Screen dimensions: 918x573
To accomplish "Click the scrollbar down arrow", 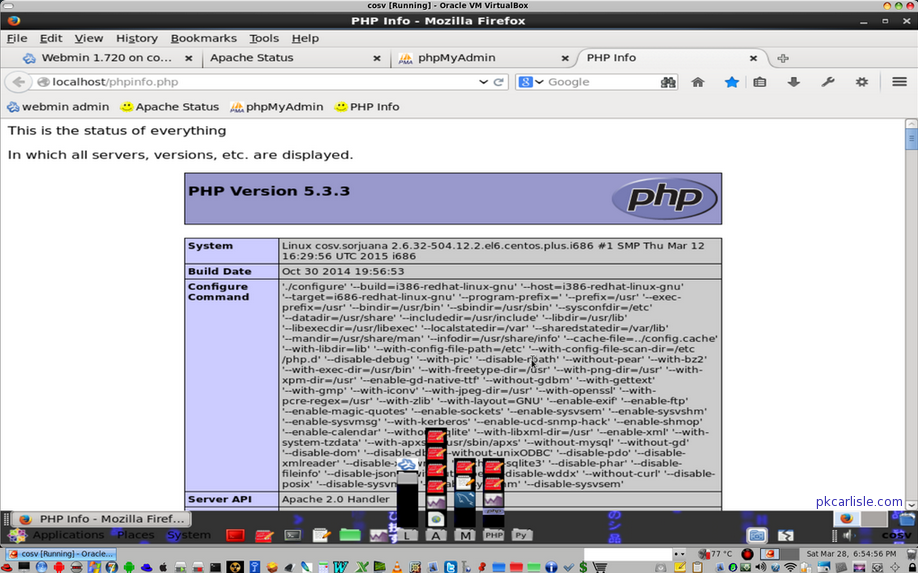I will pos(911,504).
